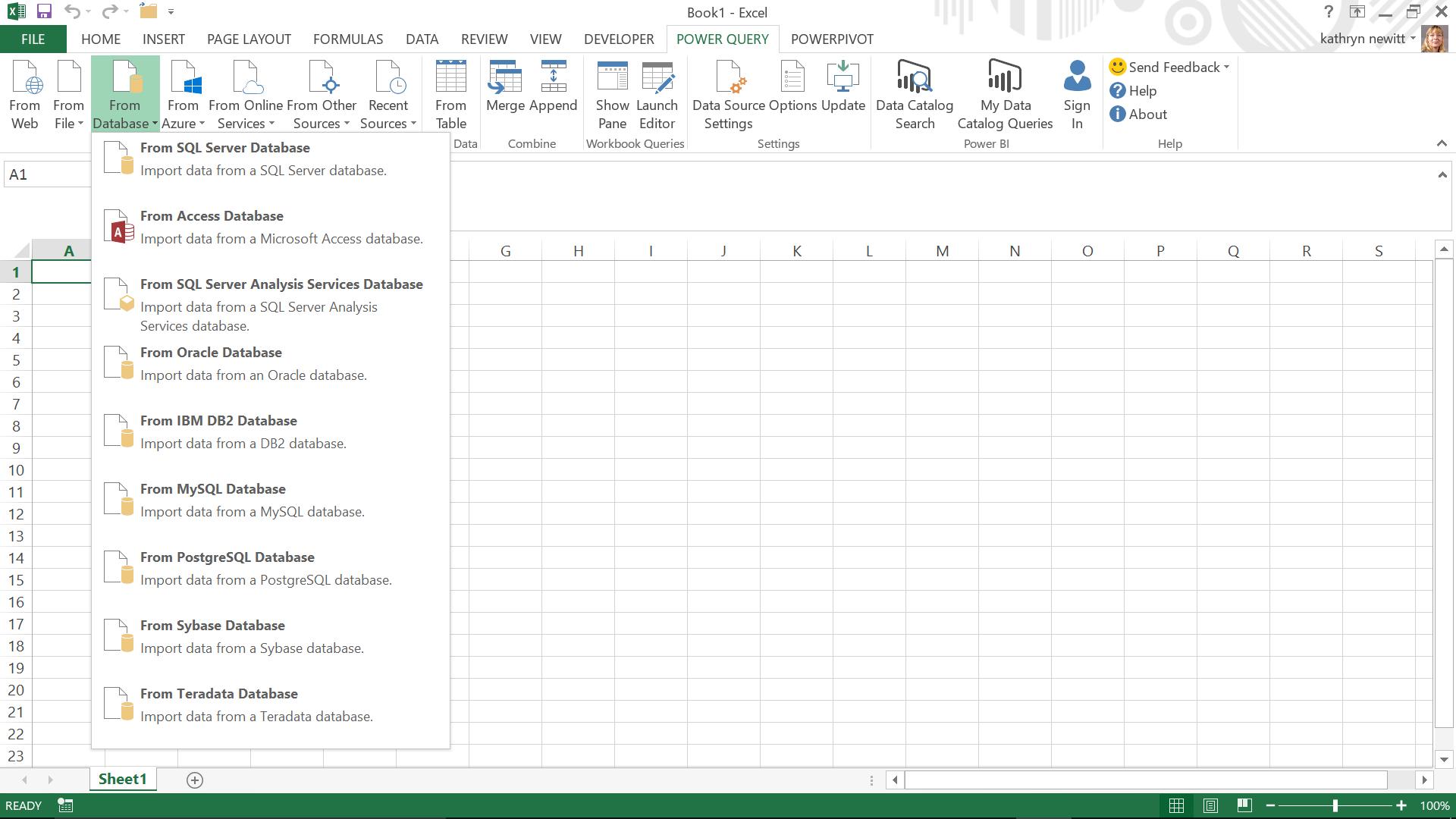
Task: Click the Append queries icon
Action: pyautogui.click(x=554, y=87)
